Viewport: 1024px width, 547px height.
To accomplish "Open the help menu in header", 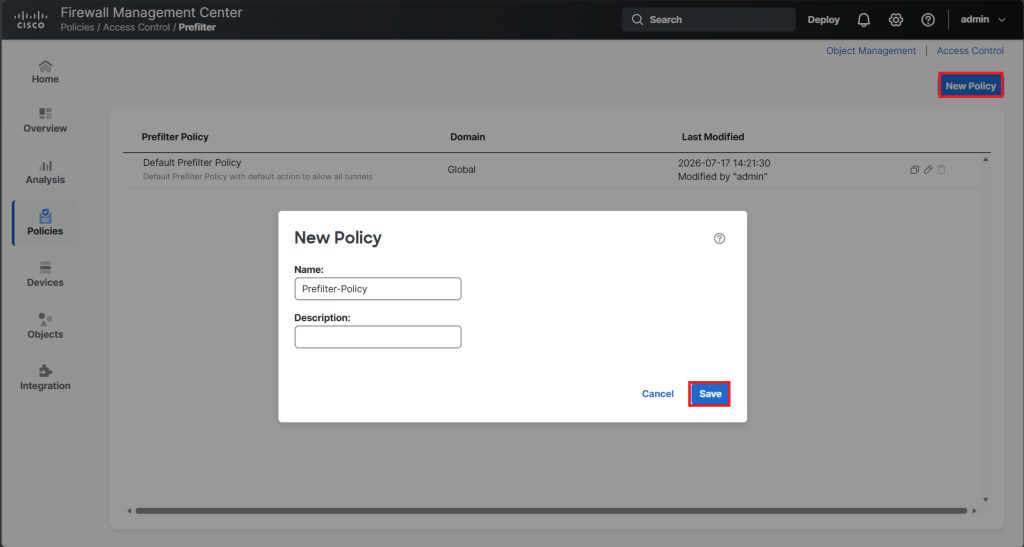I will 927,20.
